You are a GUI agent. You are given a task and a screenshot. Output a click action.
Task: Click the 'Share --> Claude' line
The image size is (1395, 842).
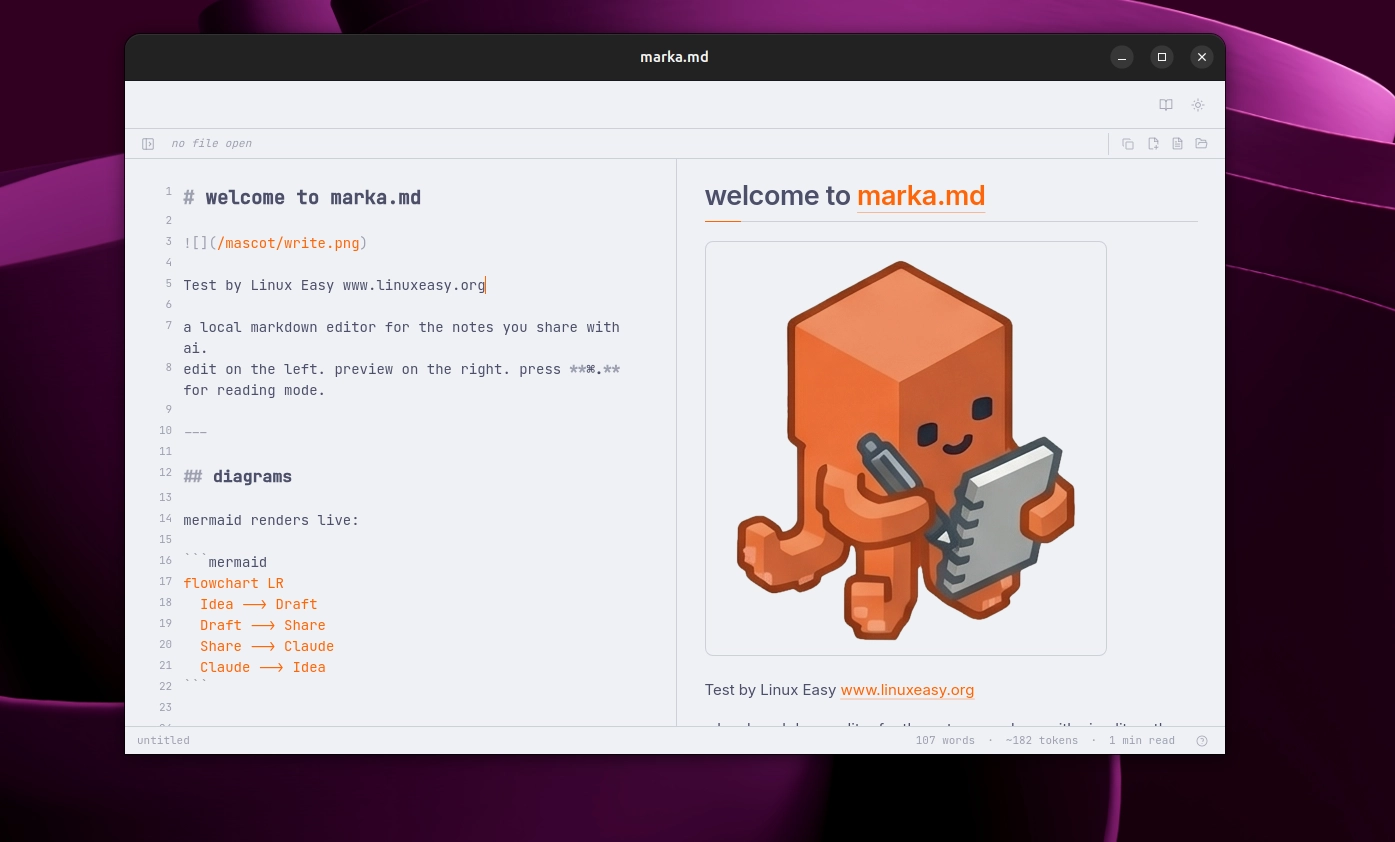267,646
